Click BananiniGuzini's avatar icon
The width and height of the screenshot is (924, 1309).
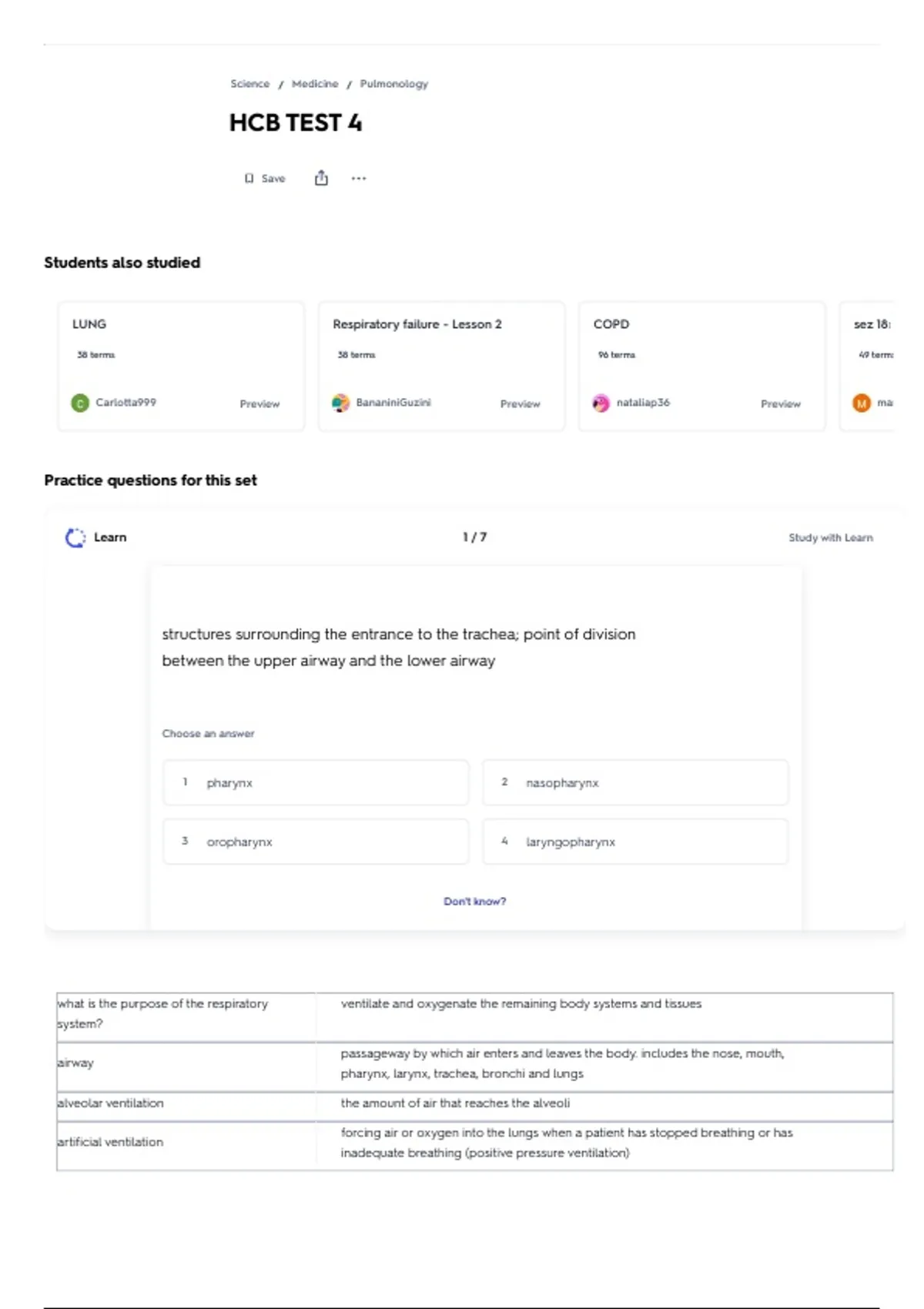coord(340,403)
